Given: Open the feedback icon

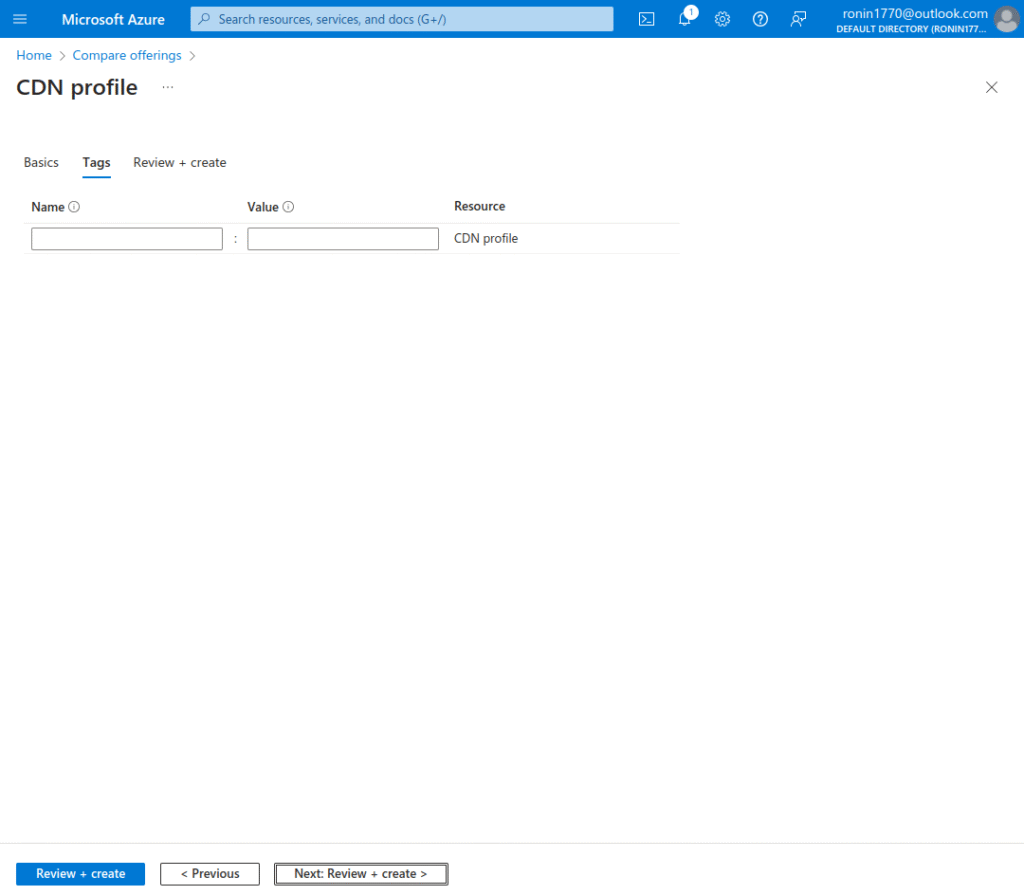Looking at the screenshot, I should click(x=797, y=19).
